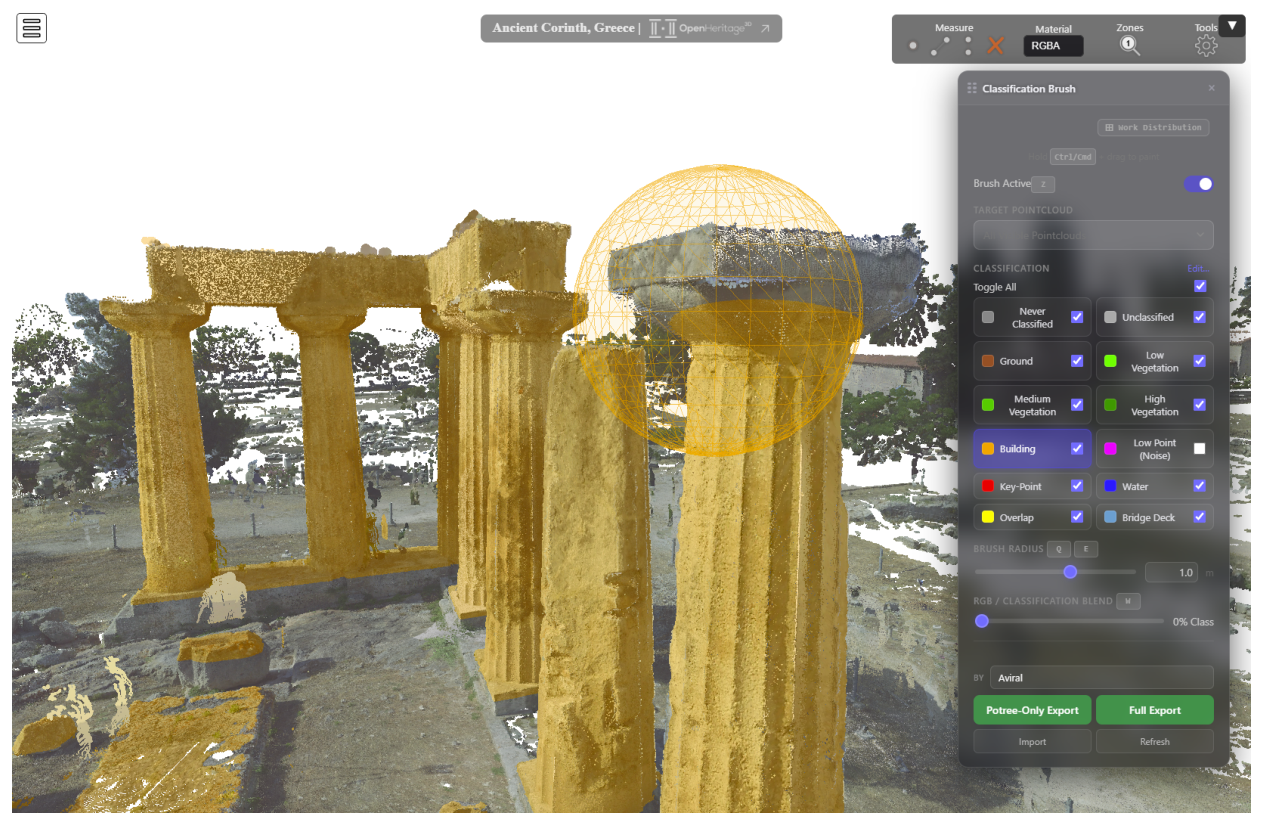Expand the Target Pointcloud dropdown
The image size is (1262, 824).
click(1093, 235)
